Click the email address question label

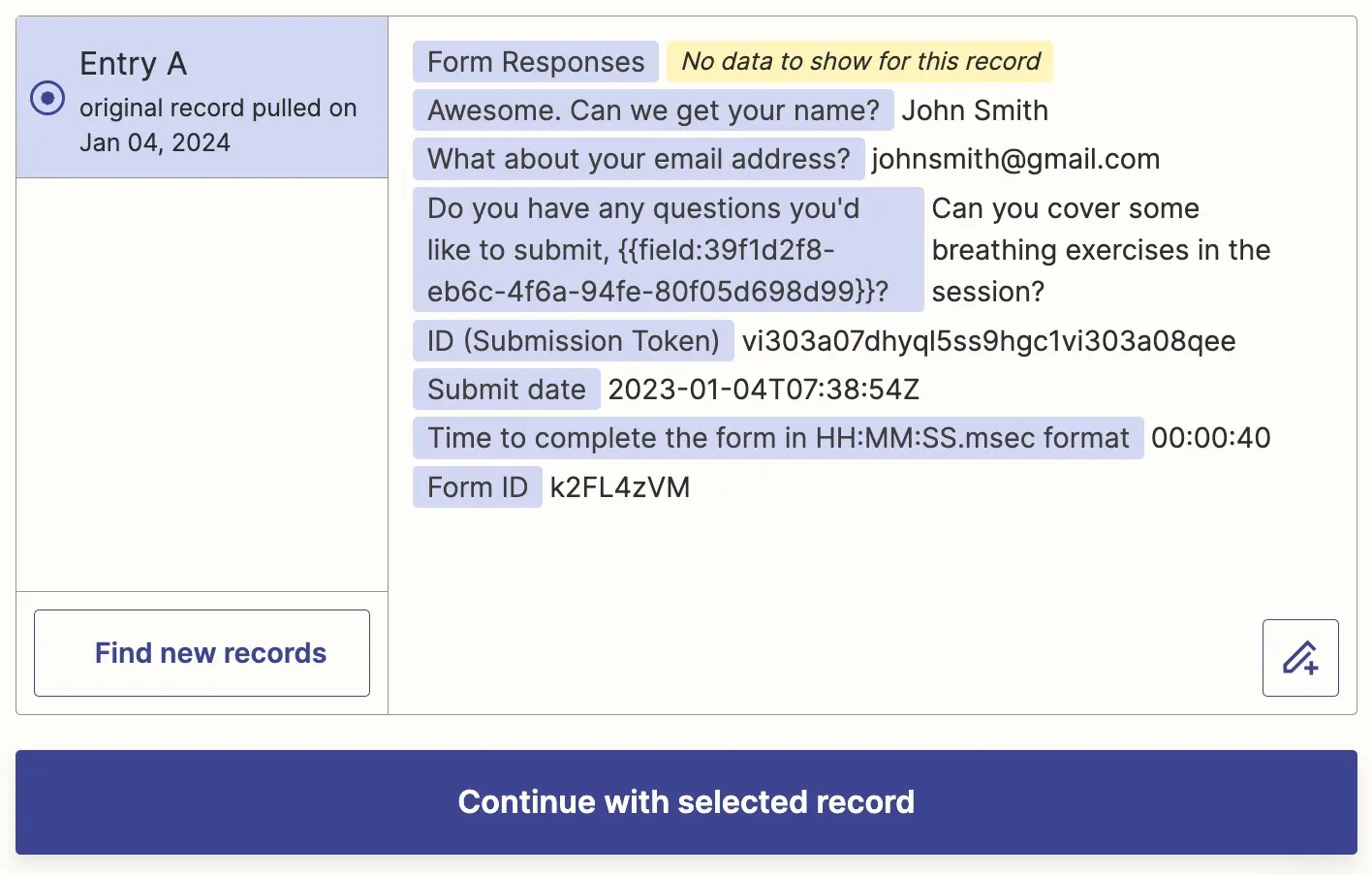tap(639, 159)
